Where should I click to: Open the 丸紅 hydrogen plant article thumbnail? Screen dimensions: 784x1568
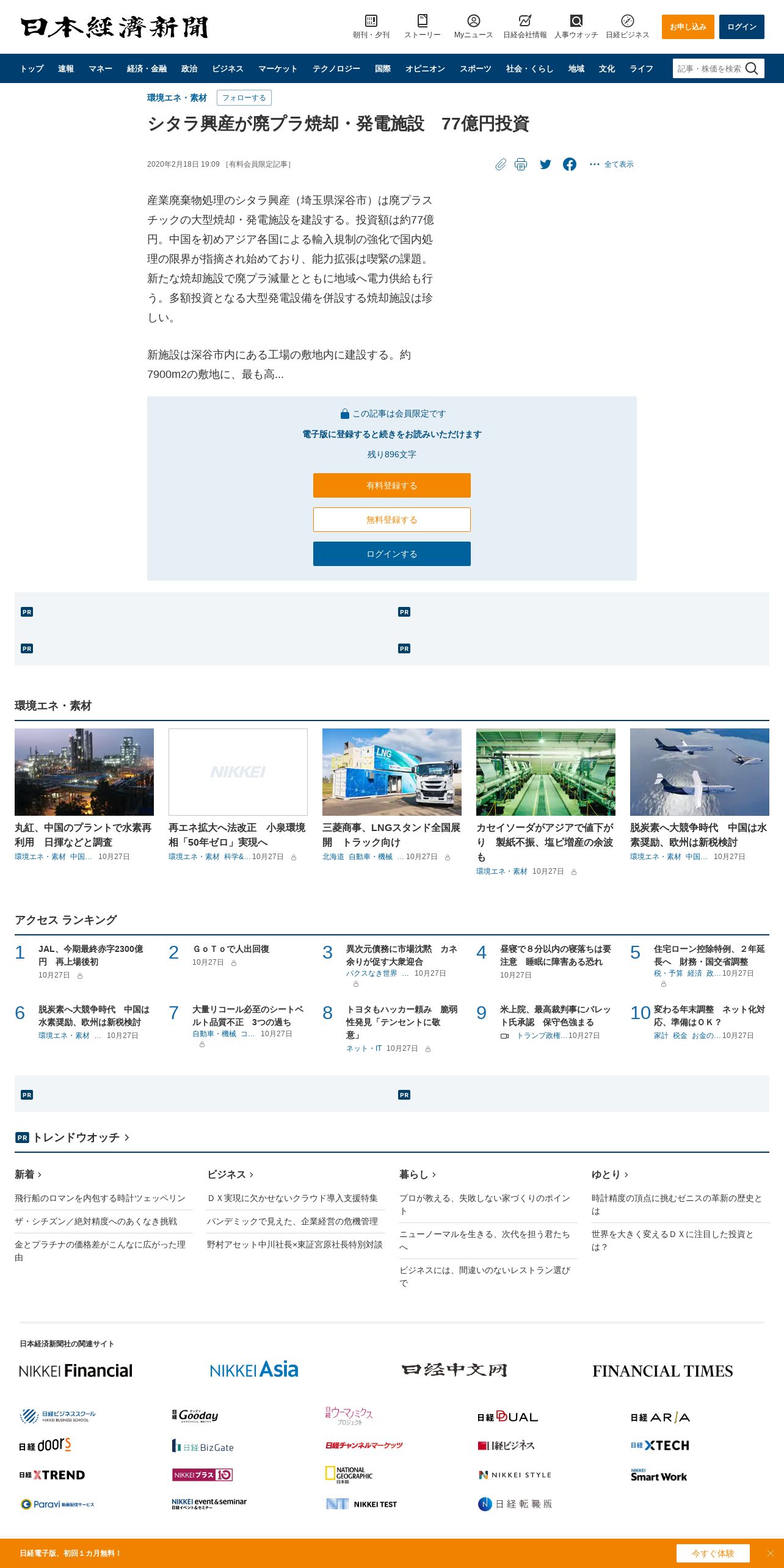[x=84, y=772]
